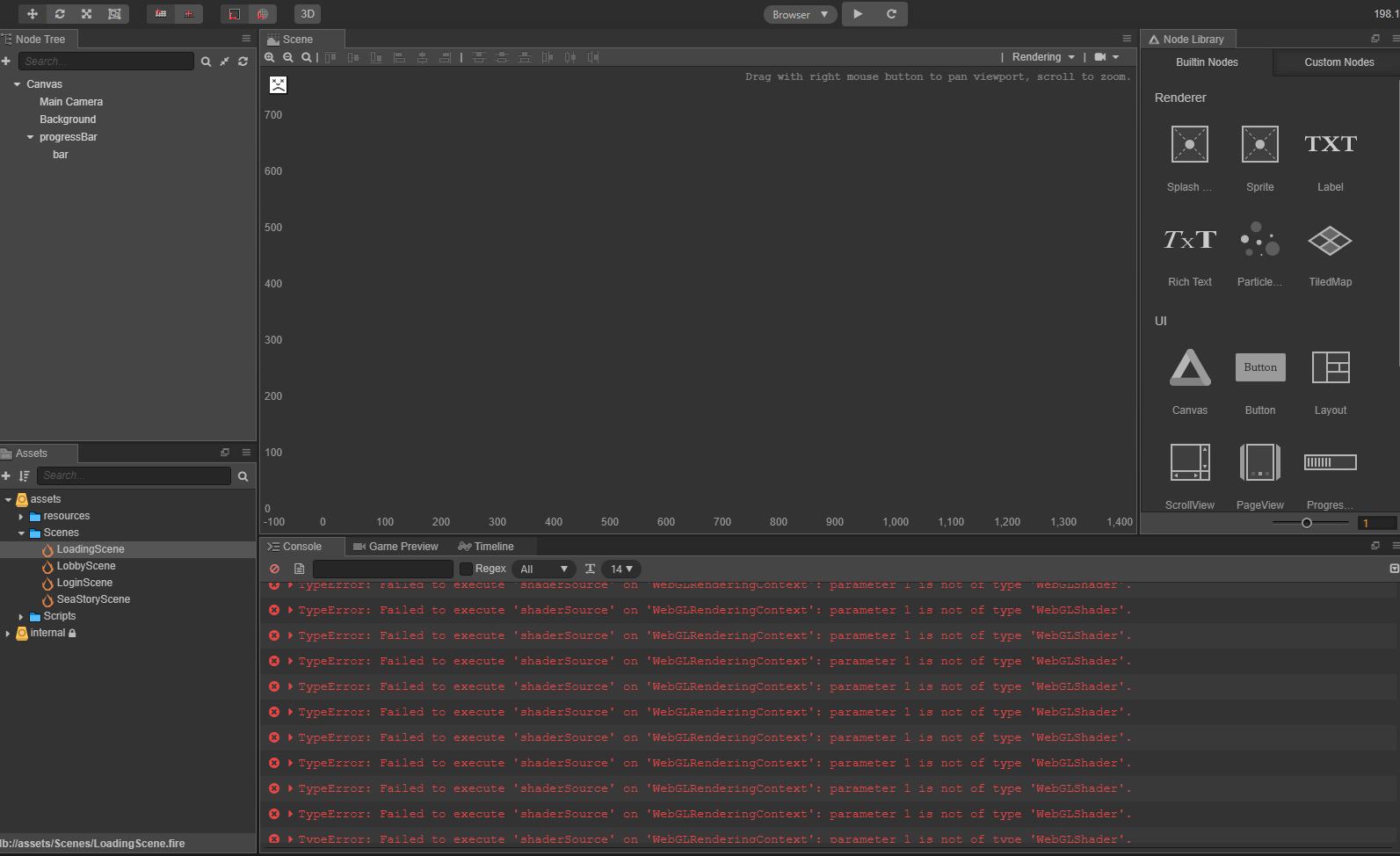Select the Scale transform tool
The width and height of the screenshot is (1400, 856).
coord(86,14)
